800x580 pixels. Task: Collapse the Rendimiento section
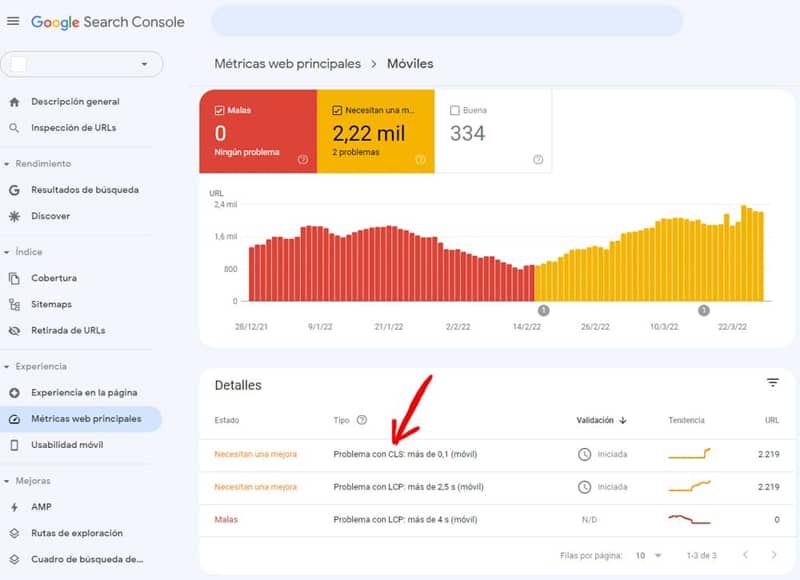pyautogui.click(x=8, y=163)
